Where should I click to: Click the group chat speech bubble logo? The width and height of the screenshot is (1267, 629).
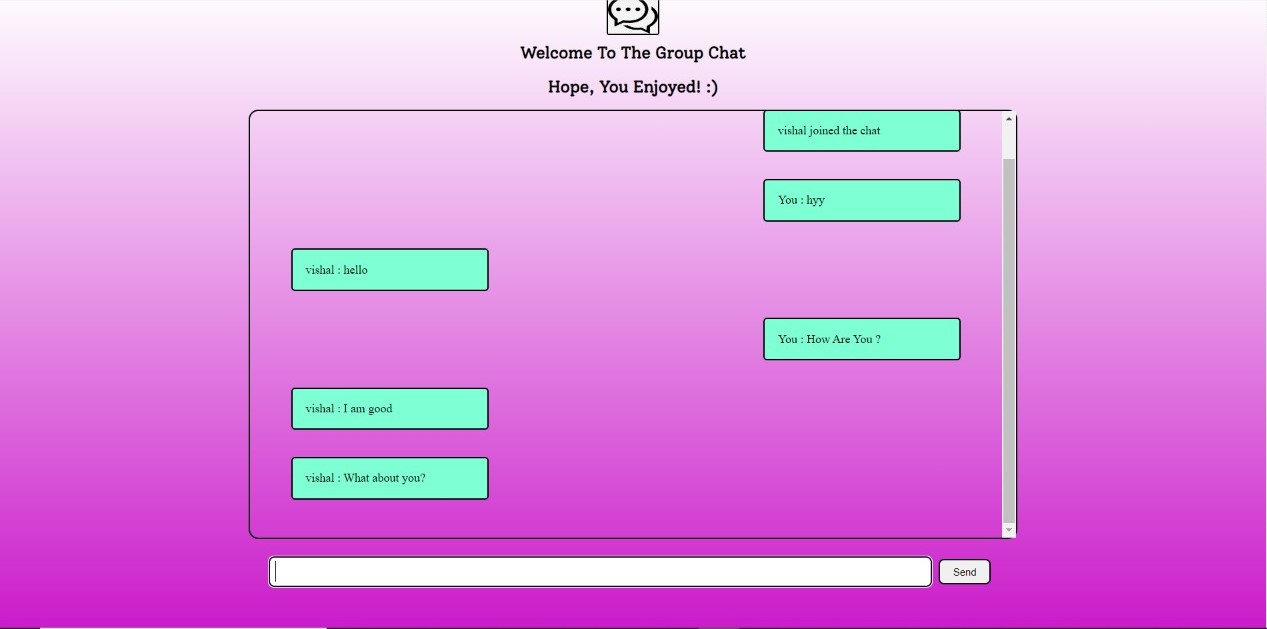(x=631, y=16)
